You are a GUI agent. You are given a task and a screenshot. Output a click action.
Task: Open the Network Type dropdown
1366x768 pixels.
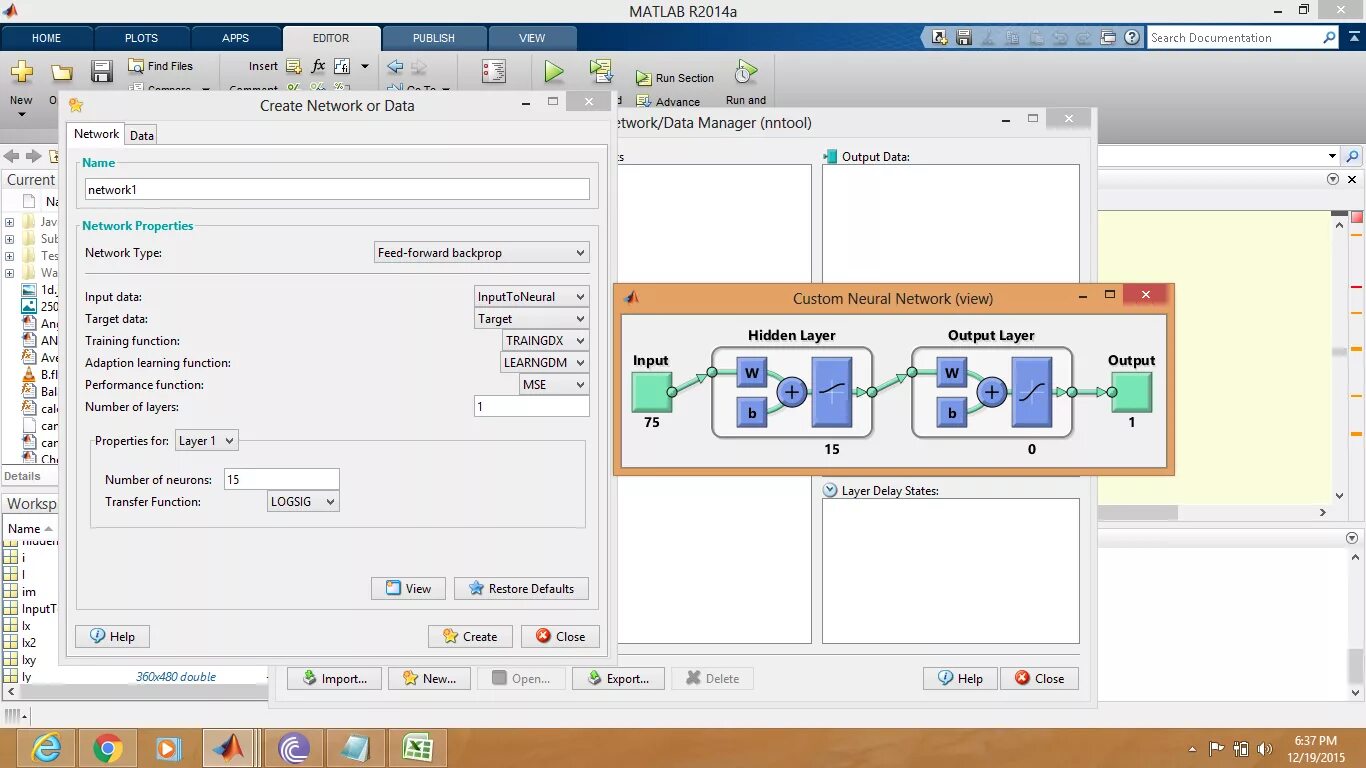point(481,253)
